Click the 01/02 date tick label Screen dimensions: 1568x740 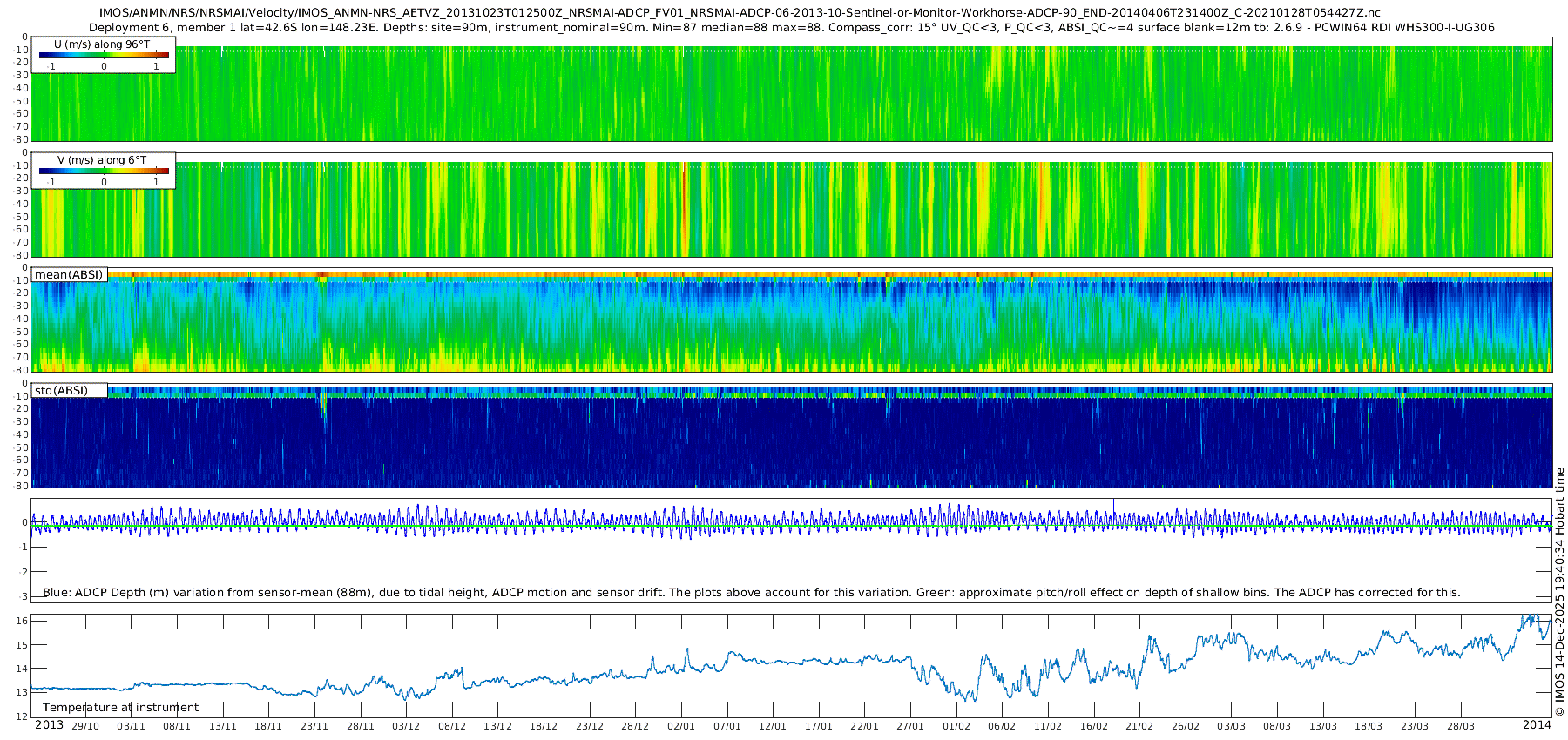tap(956, 726)
